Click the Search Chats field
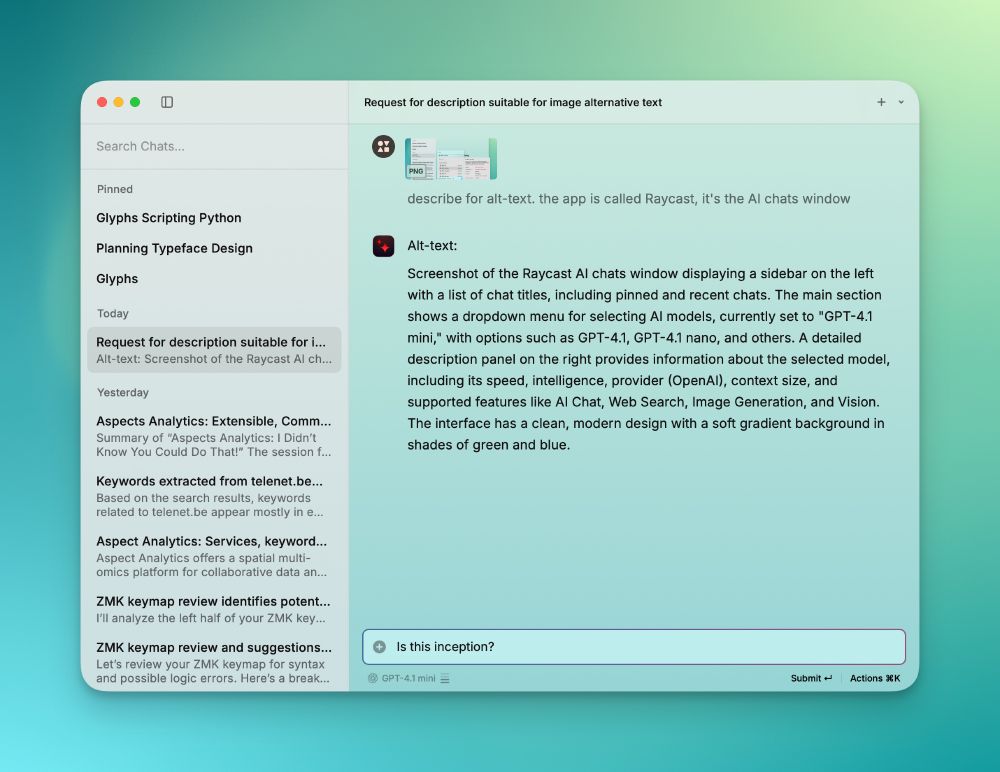This screenshot has height=772, width=1000. click(215, 146)
